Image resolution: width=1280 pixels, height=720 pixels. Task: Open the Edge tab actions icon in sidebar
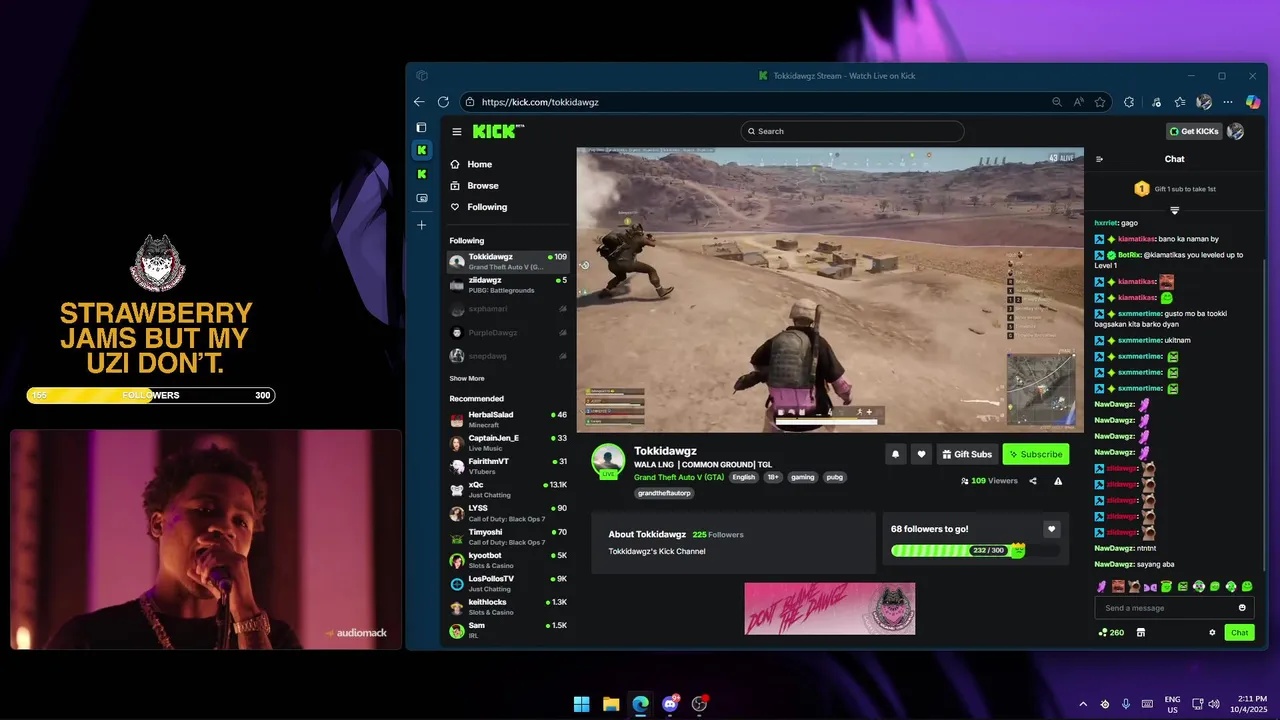click(x=421, y=128)
